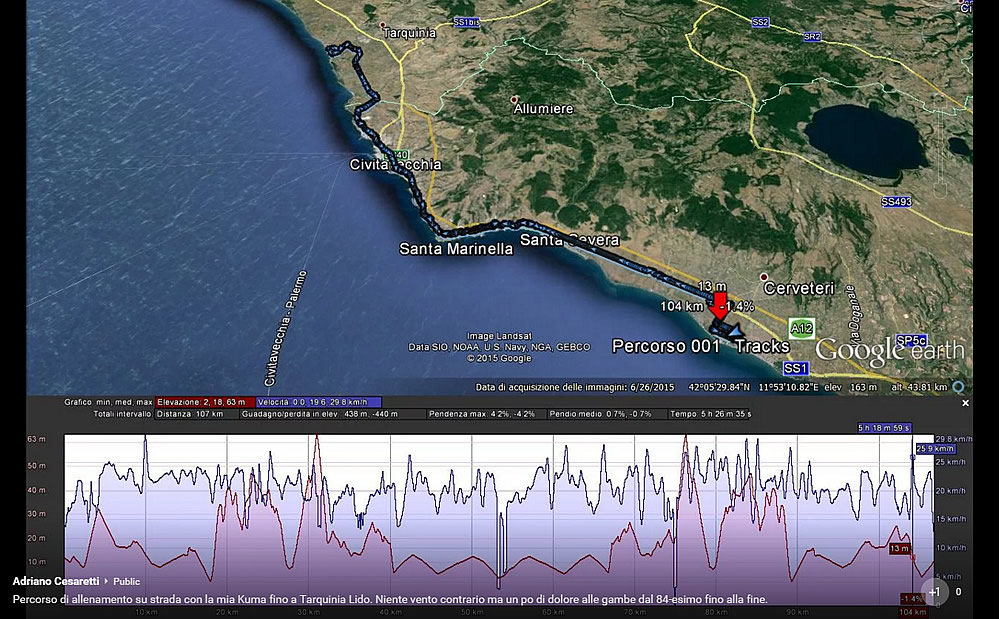This screenshot has width=1000, height=619.
Task: Click the Public sharing label
Action: 127,581
